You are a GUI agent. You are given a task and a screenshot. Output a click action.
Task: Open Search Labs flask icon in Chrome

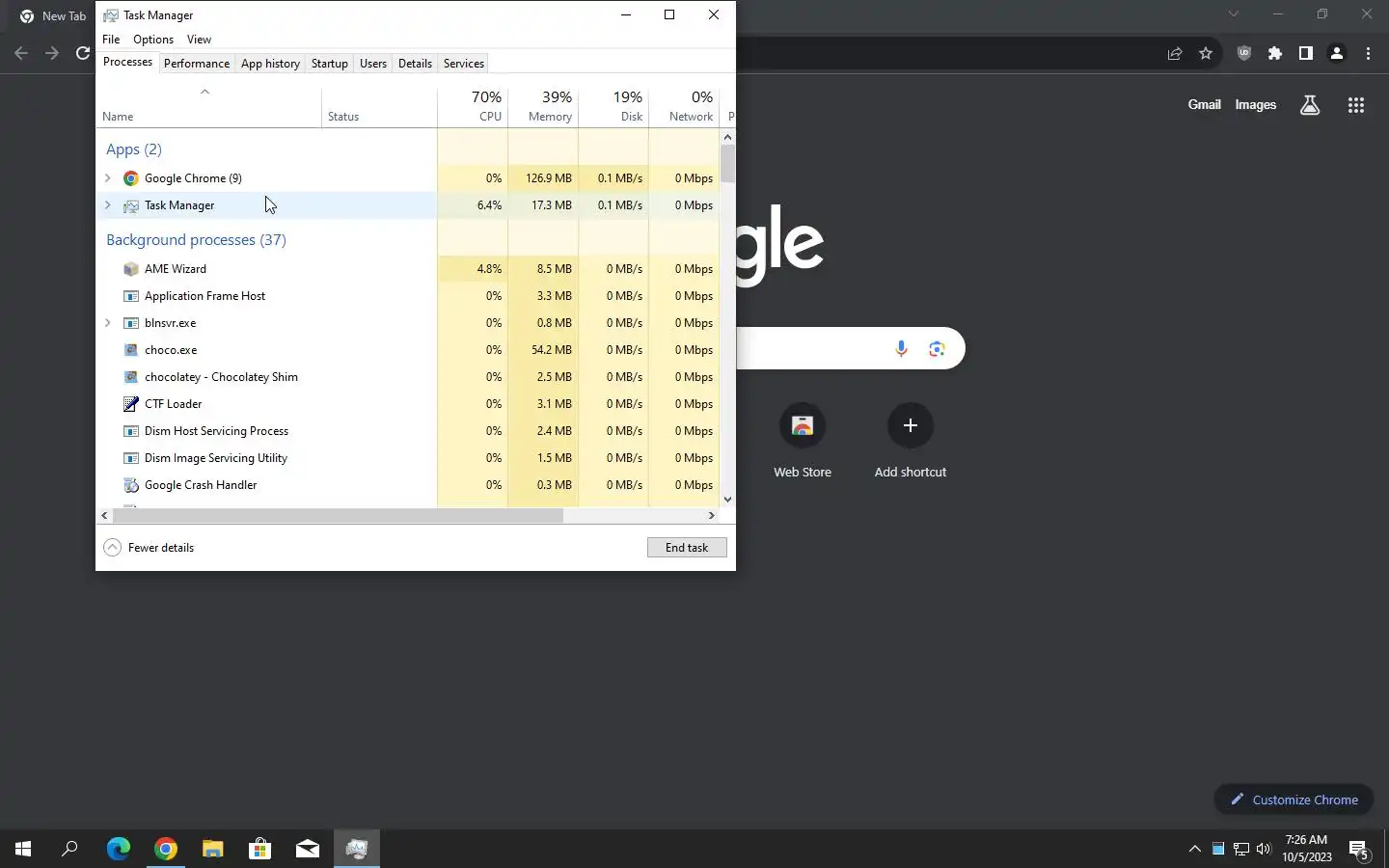[x=1309, y=105]
